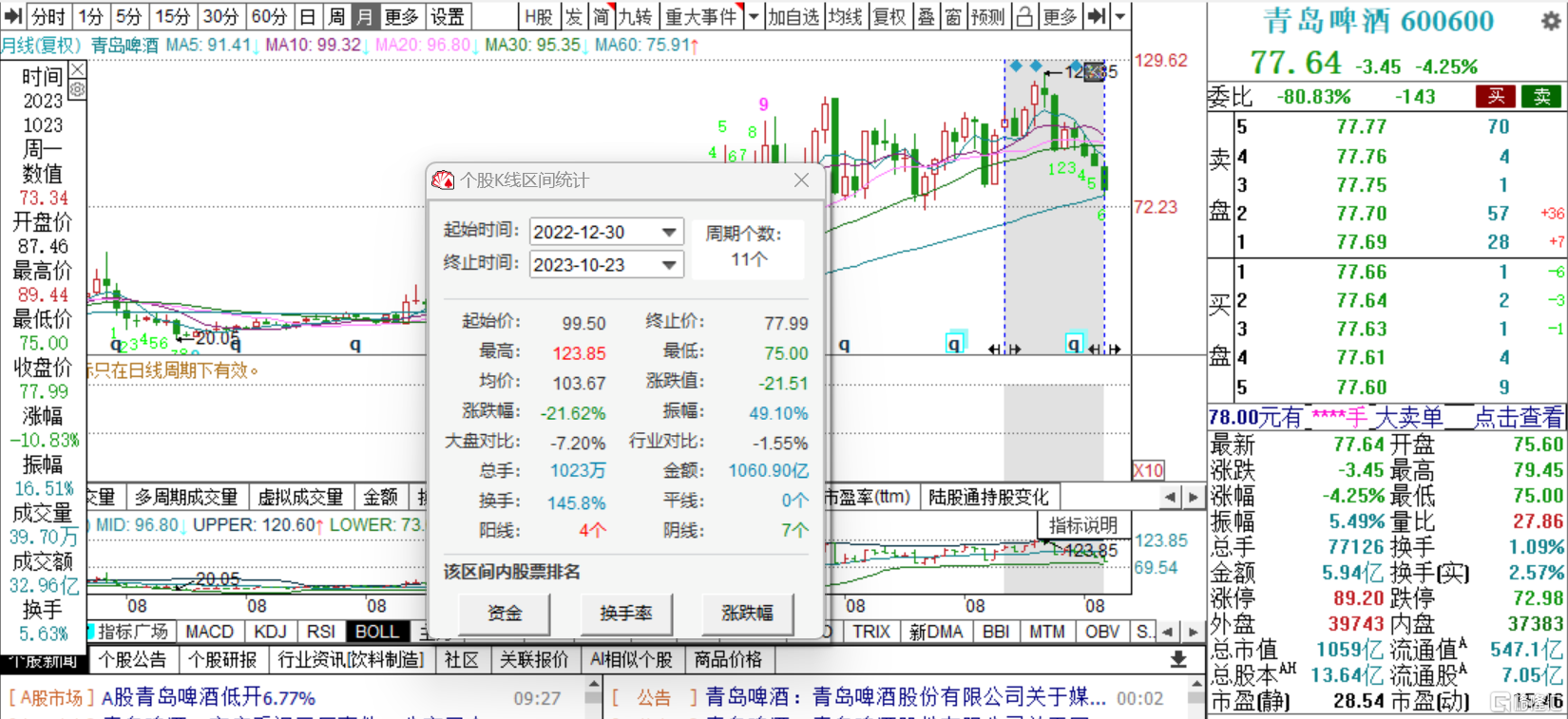Click 加自选 to add to watchlist
Viewport: 1568px width, 719px height.
coord(794,16)
